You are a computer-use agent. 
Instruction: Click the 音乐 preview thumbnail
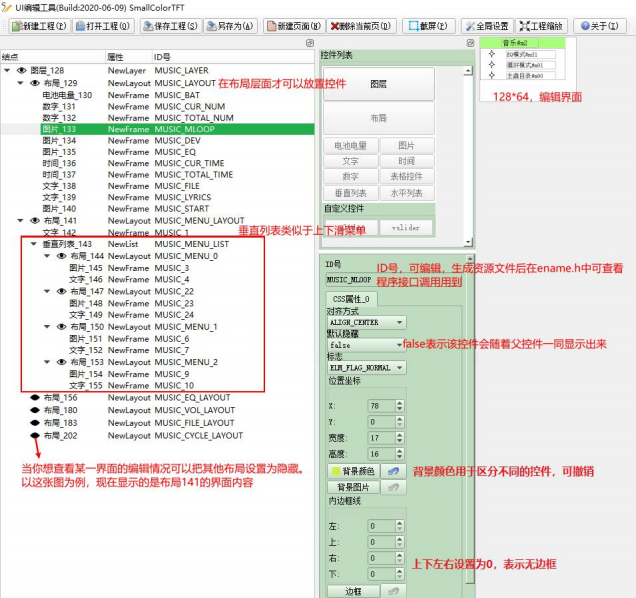522,59
